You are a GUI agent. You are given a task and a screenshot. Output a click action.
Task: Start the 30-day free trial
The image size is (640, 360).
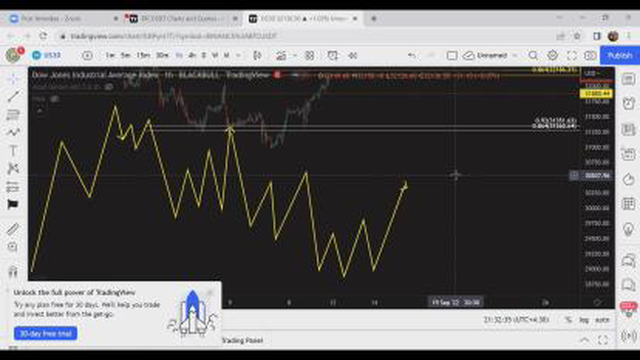click(x=45, y=333)
